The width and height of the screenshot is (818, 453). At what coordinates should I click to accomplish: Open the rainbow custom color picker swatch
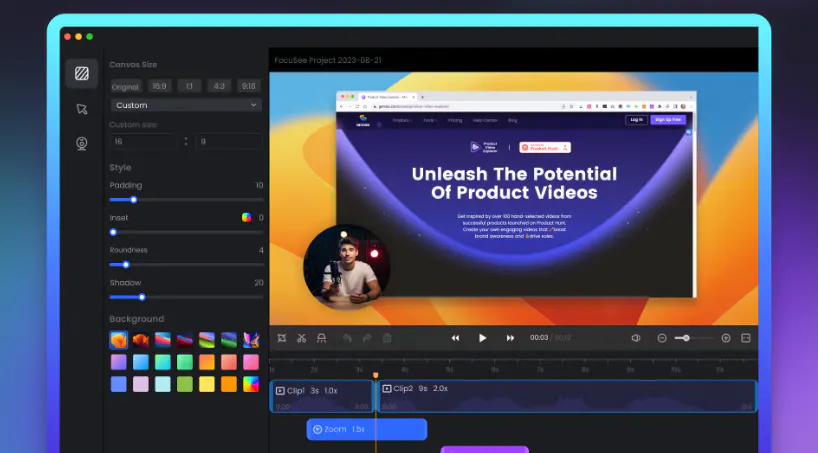click(251, 384)
